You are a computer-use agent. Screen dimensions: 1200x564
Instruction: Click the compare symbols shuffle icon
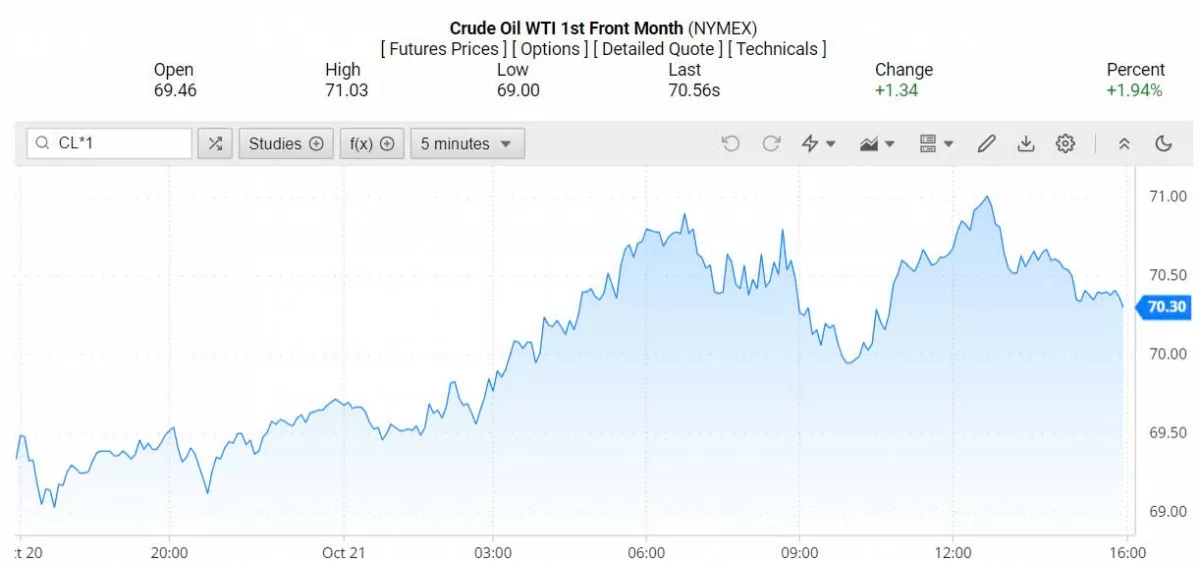tap(215, 144)
